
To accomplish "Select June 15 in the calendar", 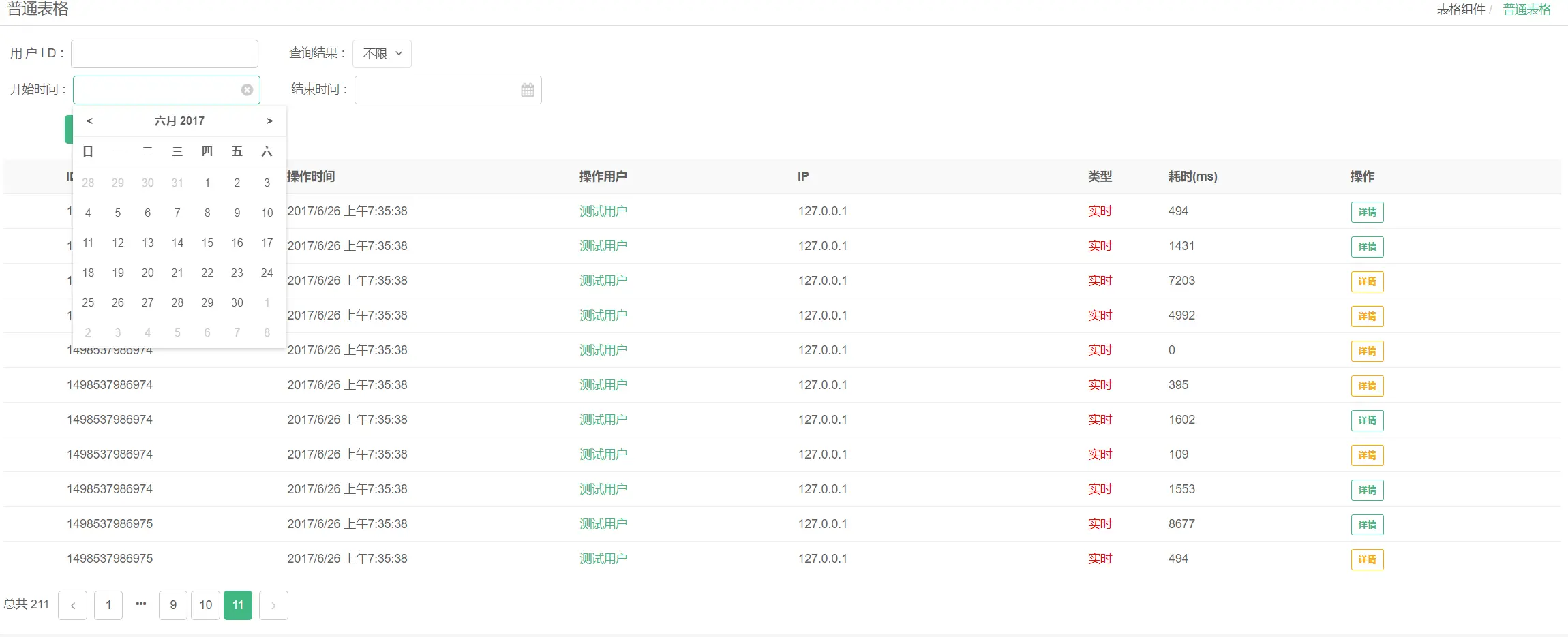I will (x=207, y=243).
